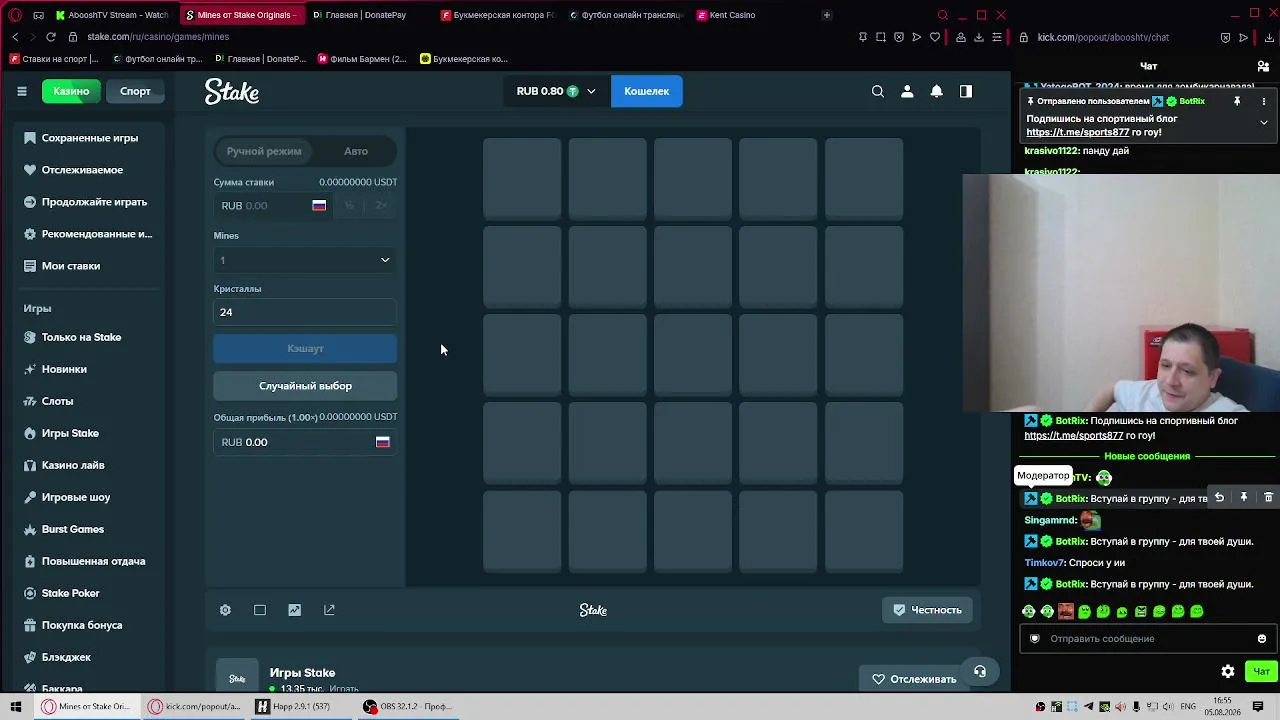Open the notifications bell
Screen dimensions: 1280x720
coord(937,91)
